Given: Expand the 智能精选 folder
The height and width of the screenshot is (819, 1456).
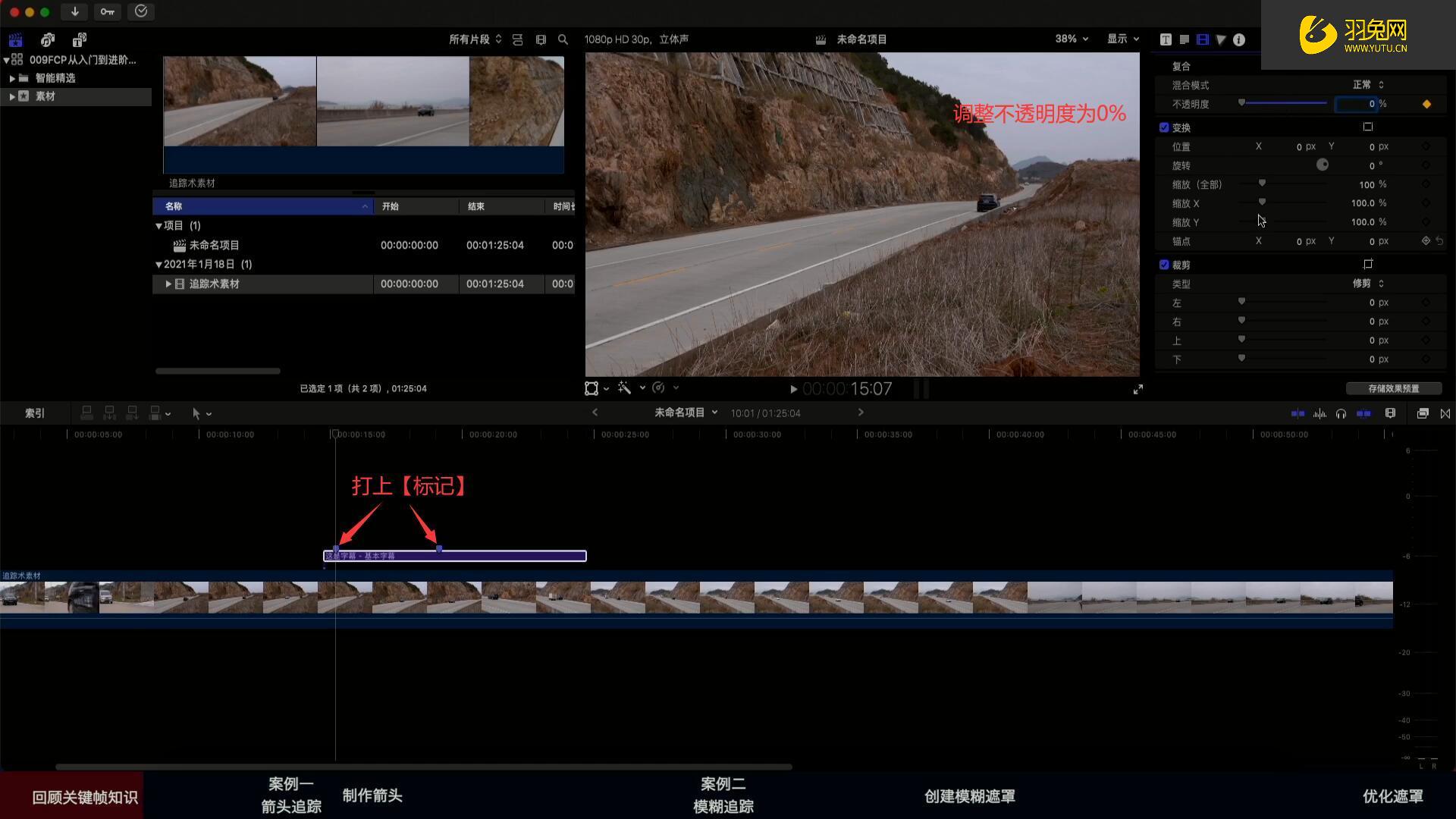Looking at the screenshot, I should pos(12,78).
